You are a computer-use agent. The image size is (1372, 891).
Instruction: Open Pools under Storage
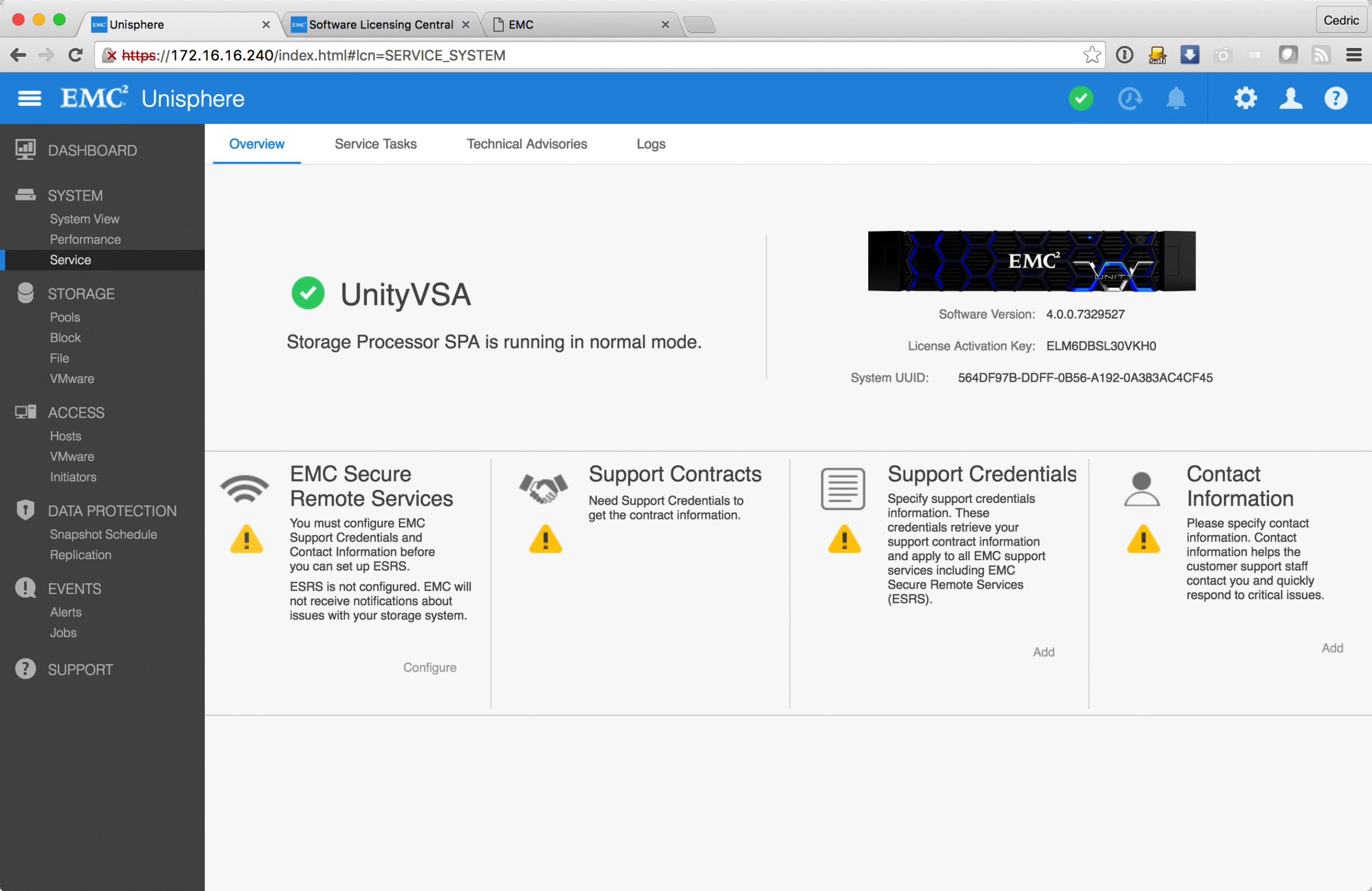tap(64, 317)
